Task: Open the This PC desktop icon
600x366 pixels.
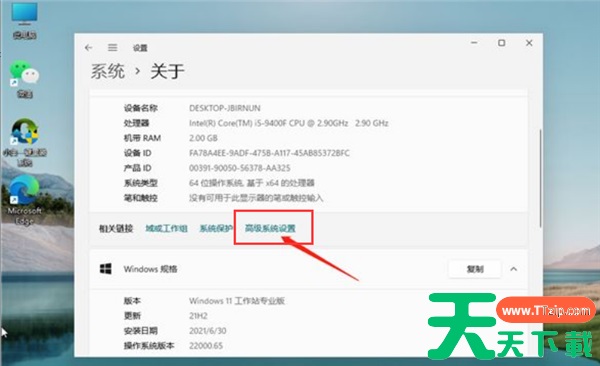Action: [24, 20]
